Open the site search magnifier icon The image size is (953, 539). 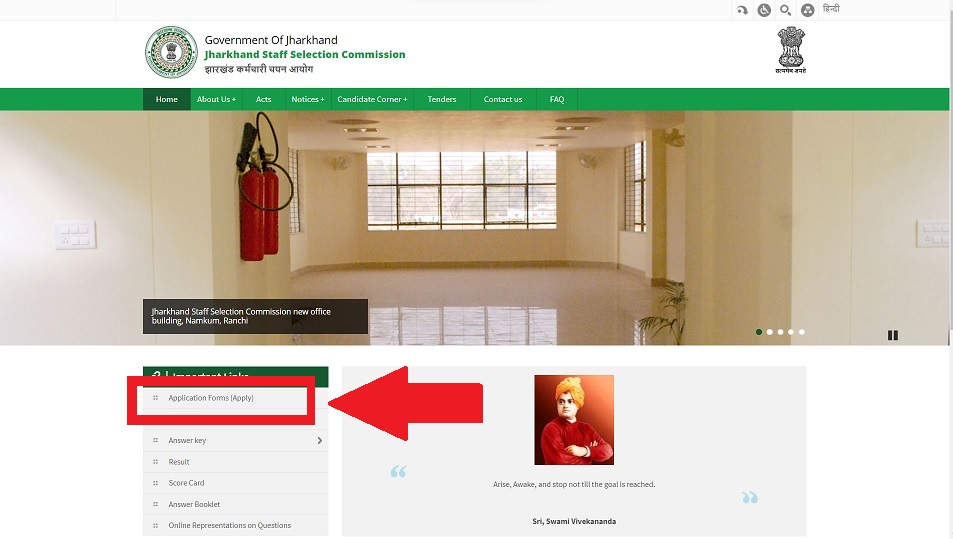(x=785, y=10)
